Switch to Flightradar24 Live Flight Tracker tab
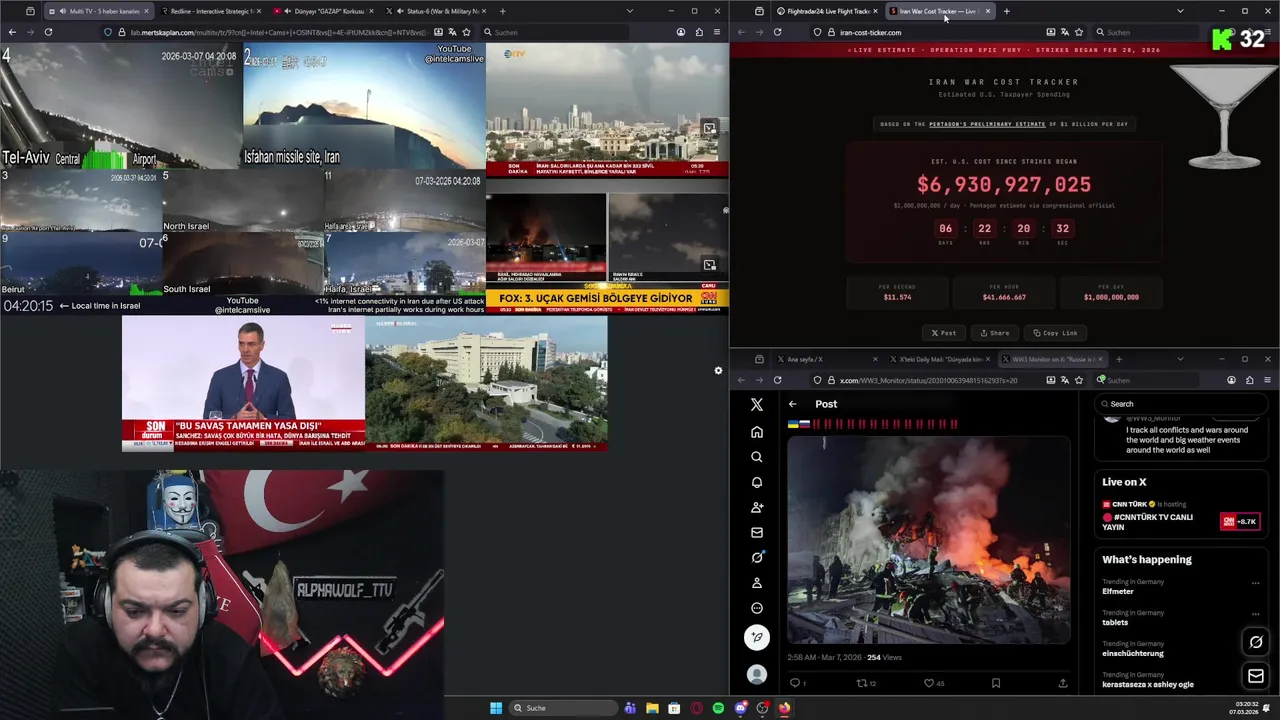 pyautogui.click(x=826, y=11)
